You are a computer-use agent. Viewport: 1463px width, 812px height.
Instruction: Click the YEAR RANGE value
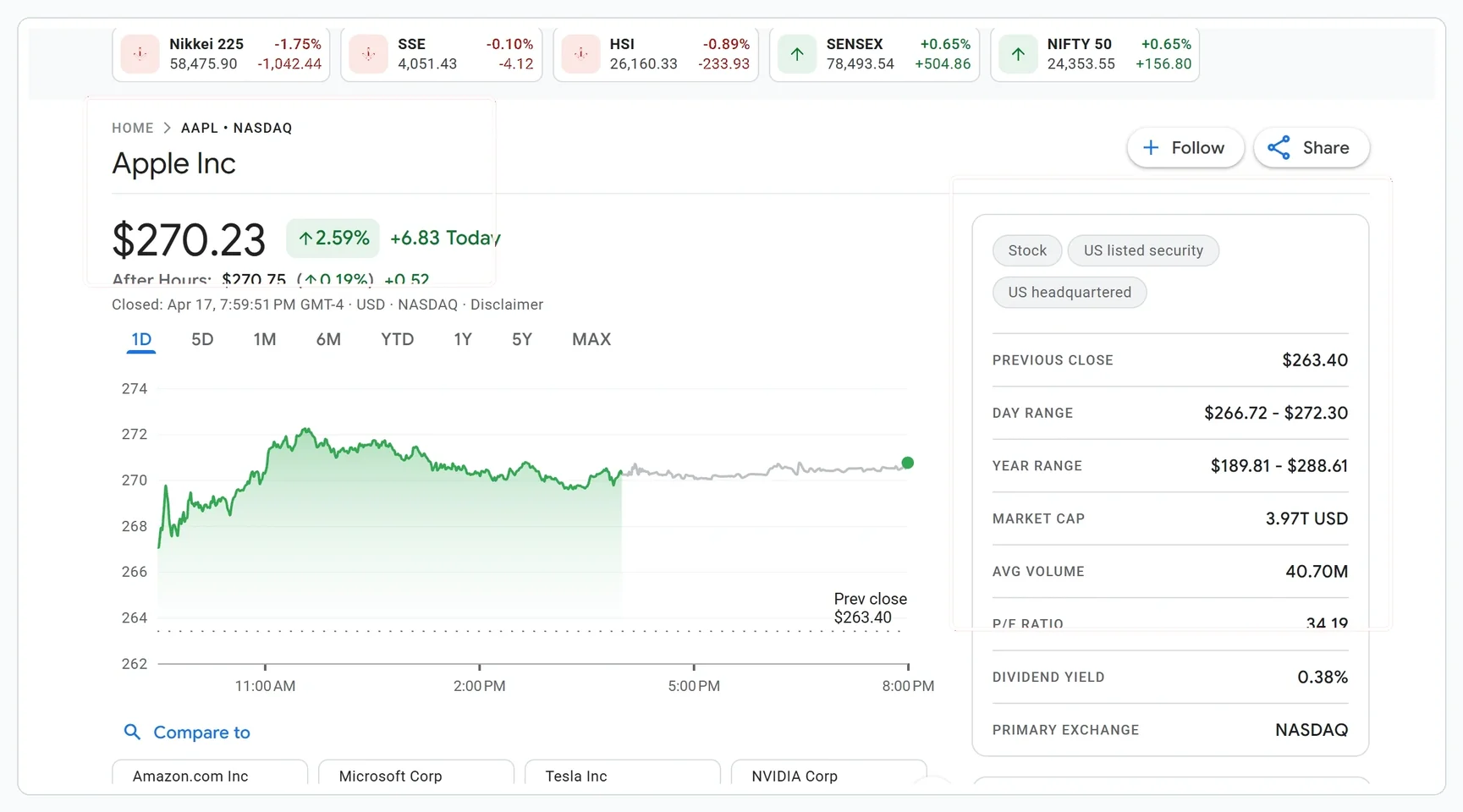[x=1279, y=466]
